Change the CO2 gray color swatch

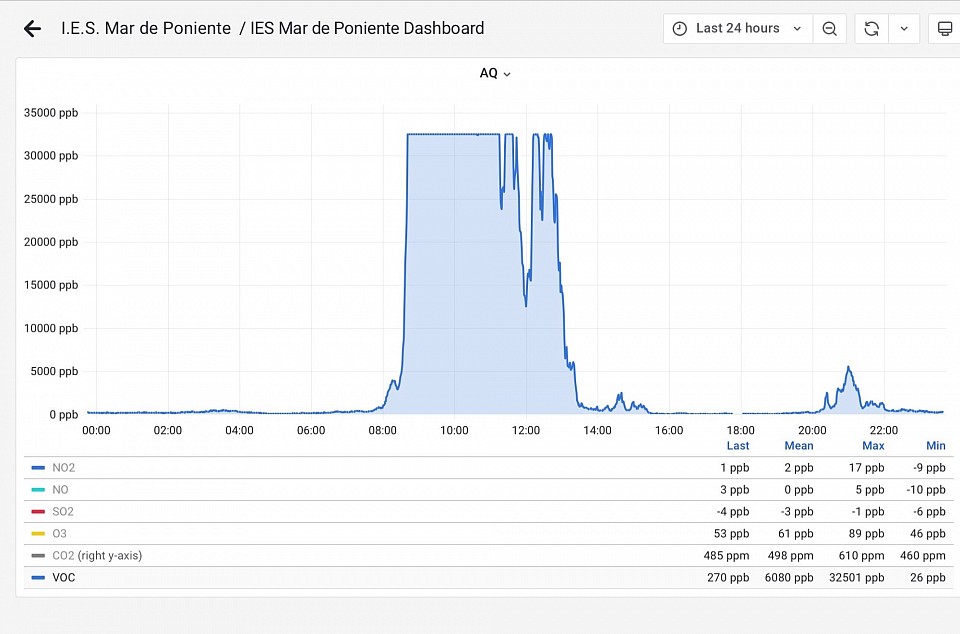click(38, 556)
